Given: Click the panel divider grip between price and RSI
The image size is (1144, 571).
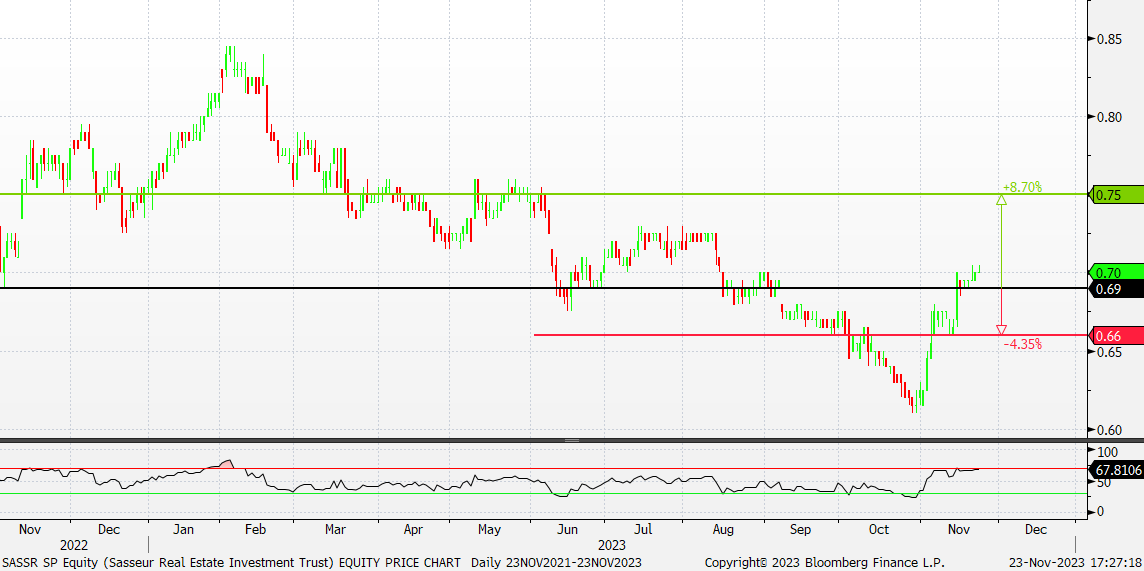Looking at the screenshot, I should 572,440.
